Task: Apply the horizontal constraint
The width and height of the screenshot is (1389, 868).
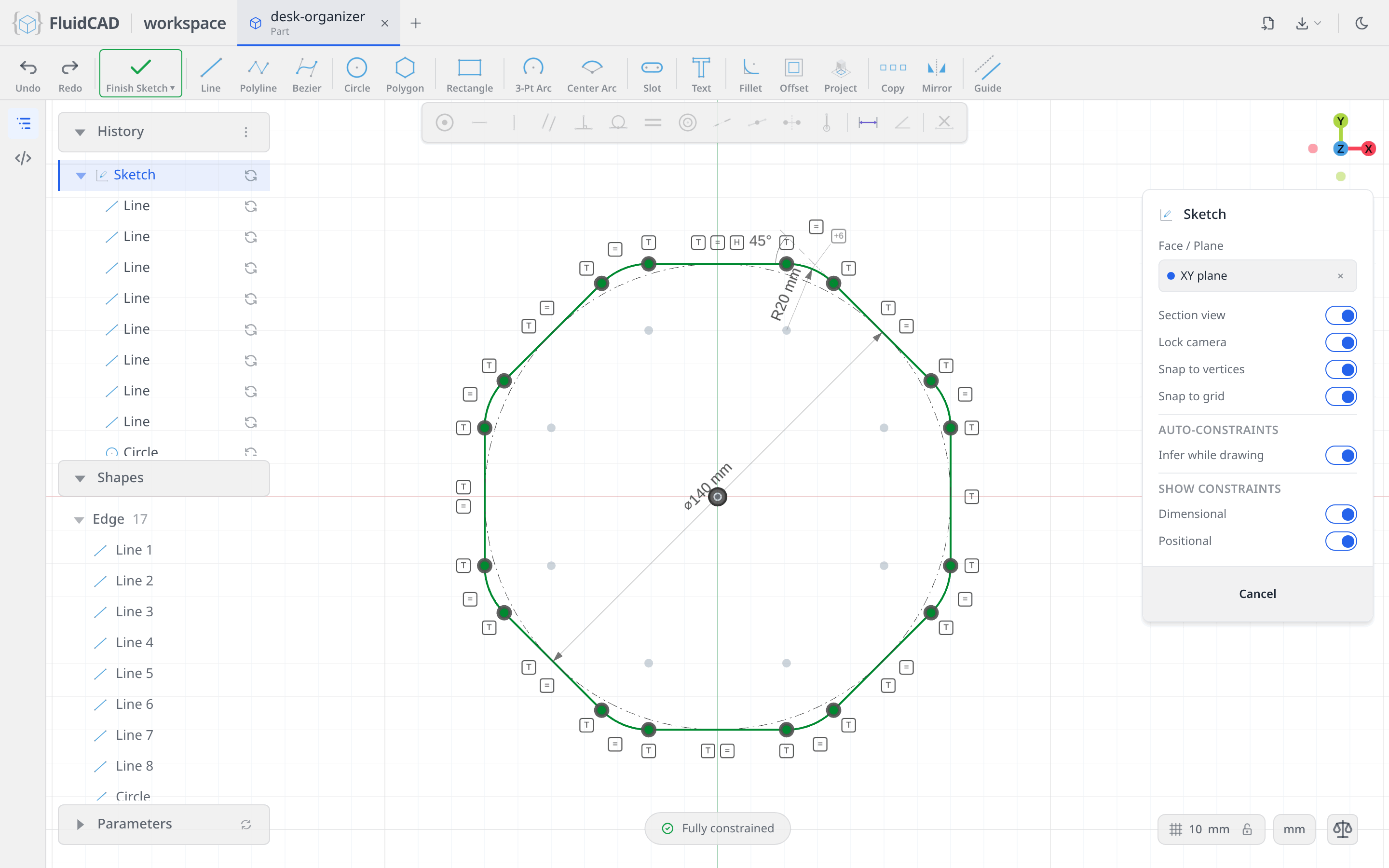Action: (479, 122)
